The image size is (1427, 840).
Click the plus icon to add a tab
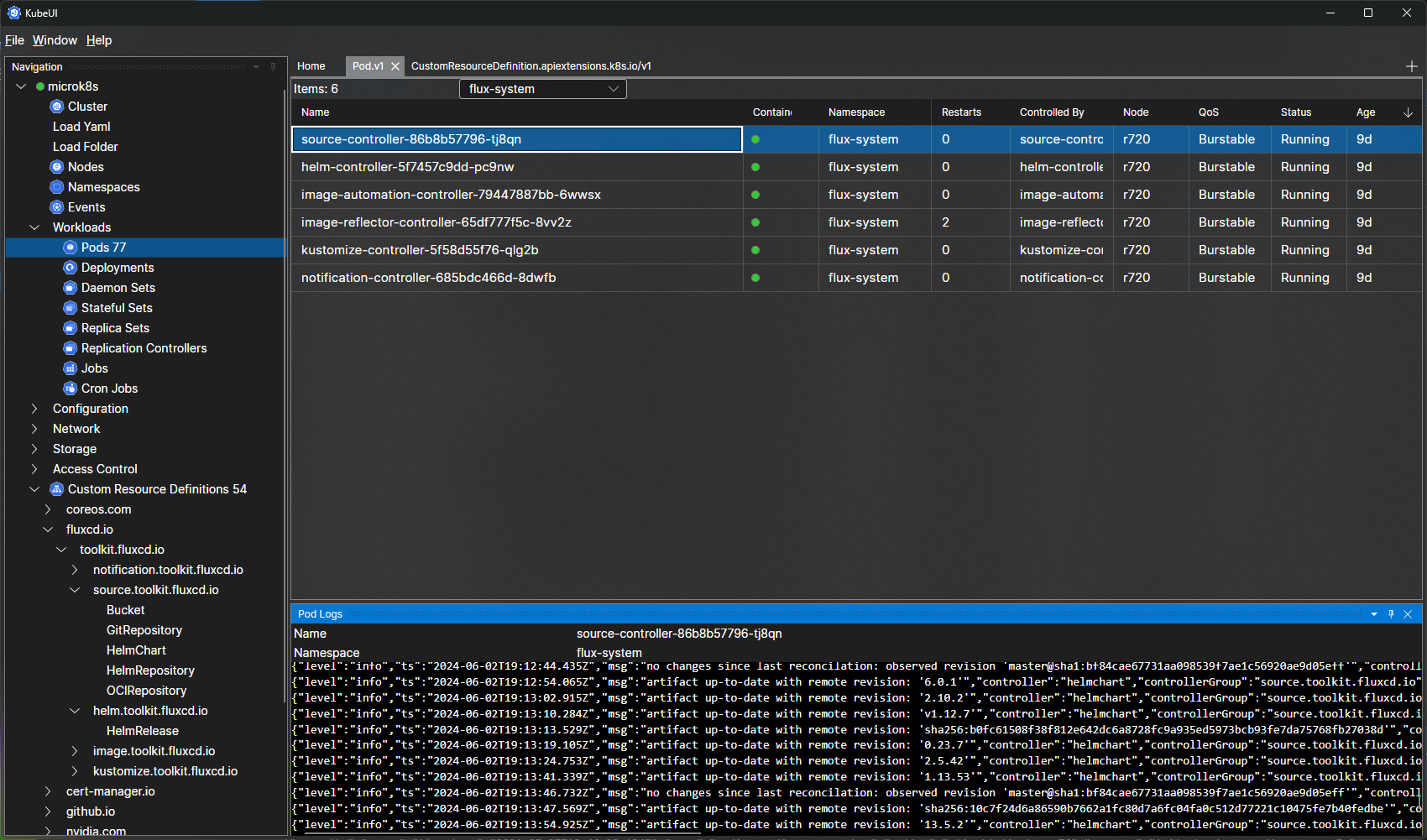1411,66
